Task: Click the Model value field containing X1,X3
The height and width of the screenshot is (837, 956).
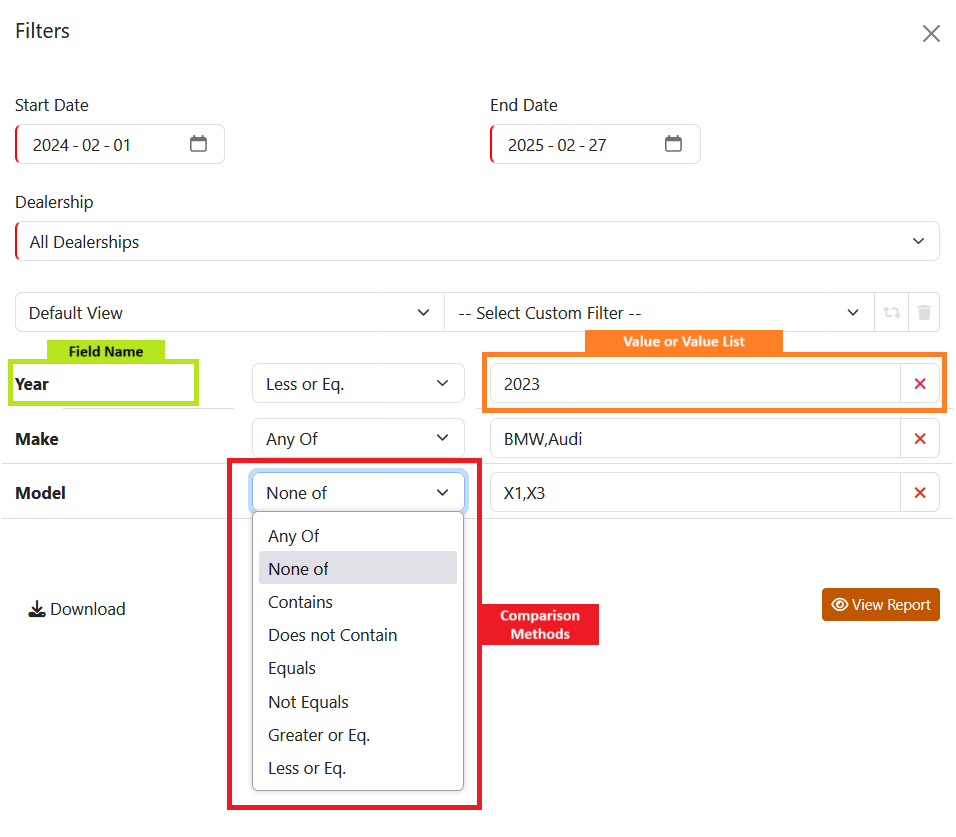Action: [x=695, y=493]
